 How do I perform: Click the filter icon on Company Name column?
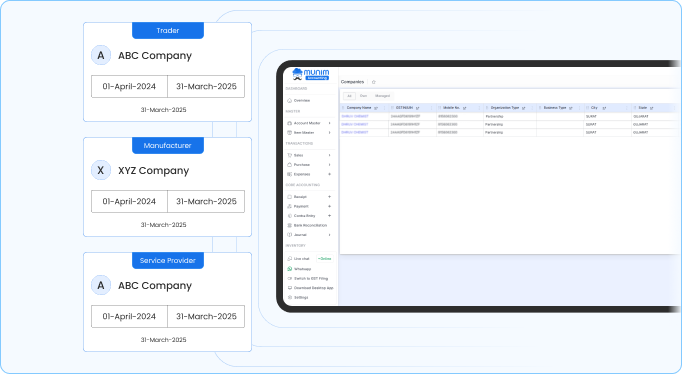coord(376,108)
